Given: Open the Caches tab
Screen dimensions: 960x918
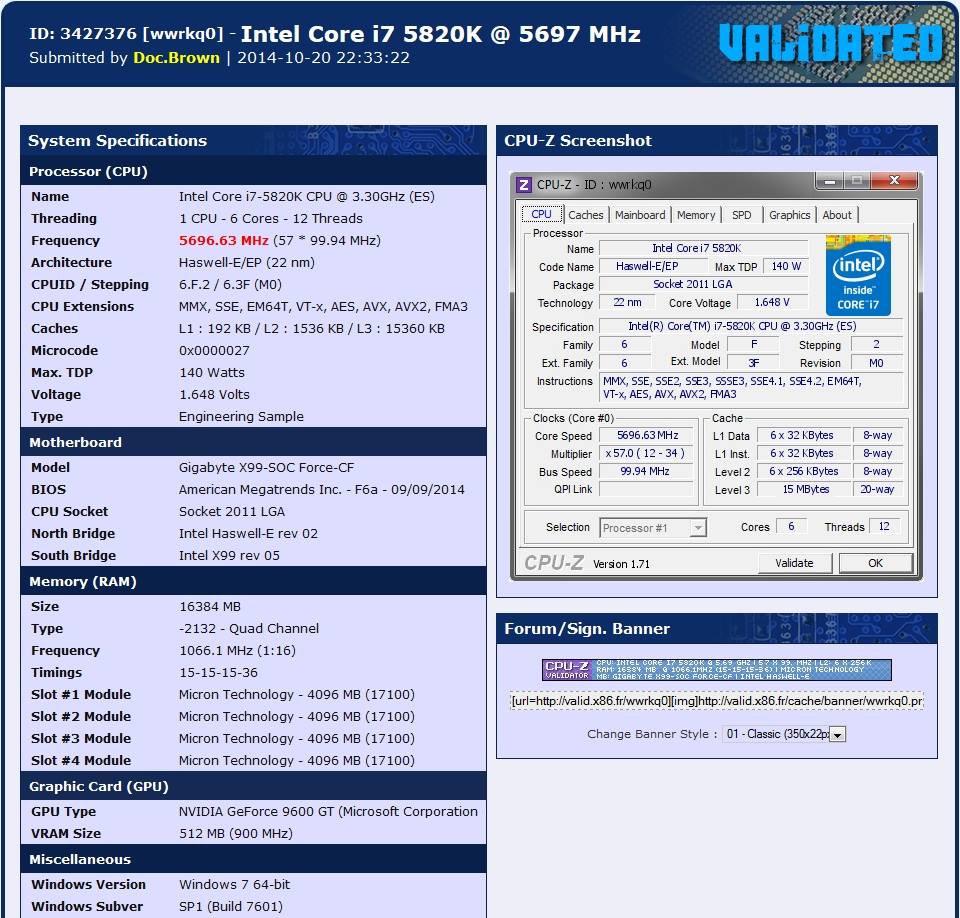Looking at the screenshot, I should point(585,215).
